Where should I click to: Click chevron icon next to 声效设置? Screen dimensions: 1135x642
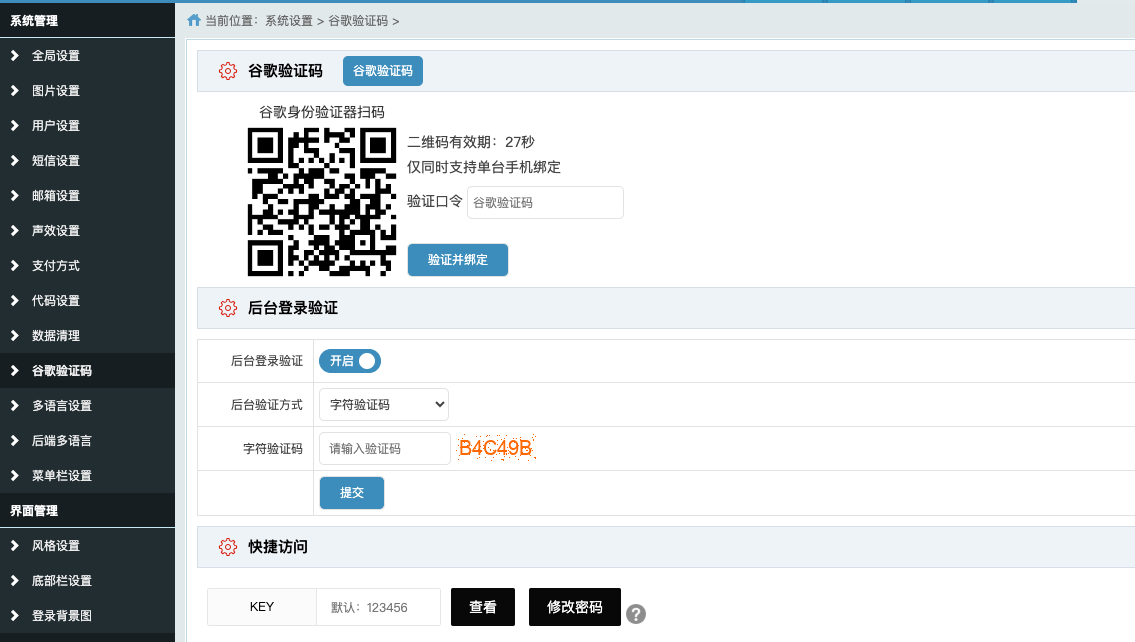pos(14,230)
